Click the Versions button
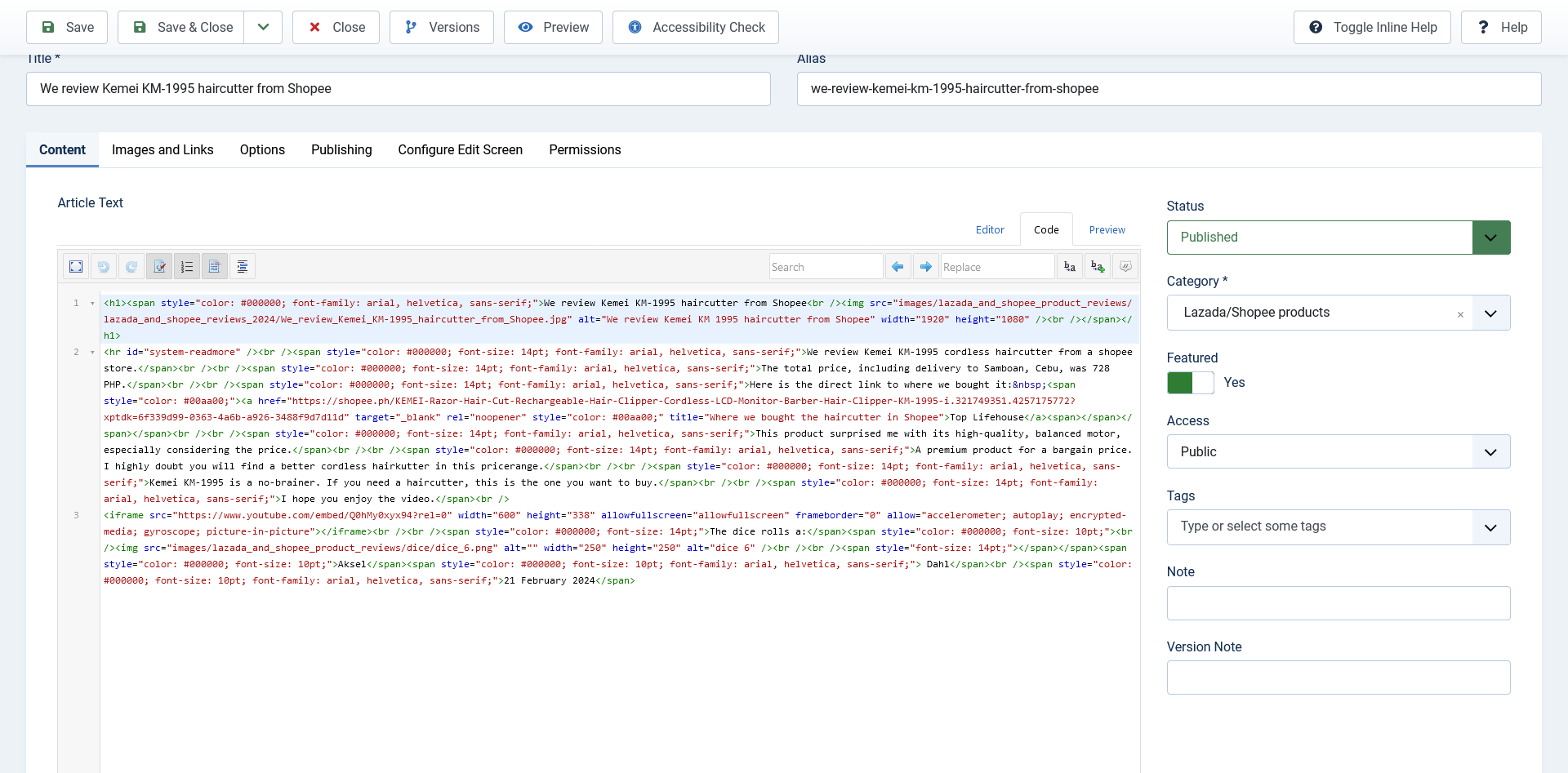The width and height of the screenshot is (1568, 773). click(442, 28)
